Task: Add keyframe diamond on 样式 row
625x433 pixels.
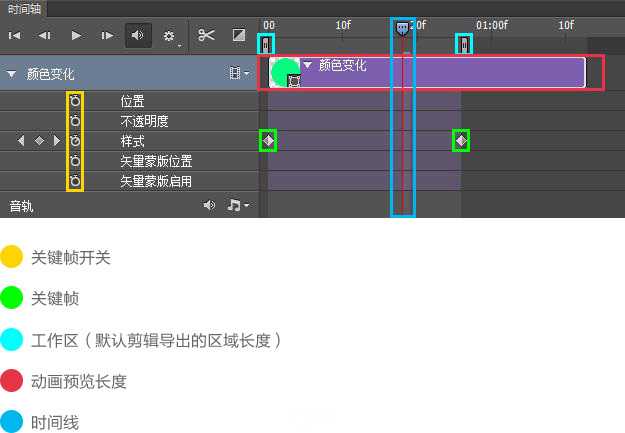Action: pos(39,141)
